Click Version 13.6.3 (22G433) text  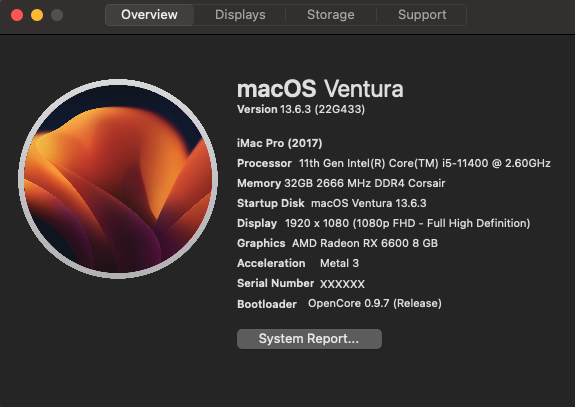click(x=301, y=109)
